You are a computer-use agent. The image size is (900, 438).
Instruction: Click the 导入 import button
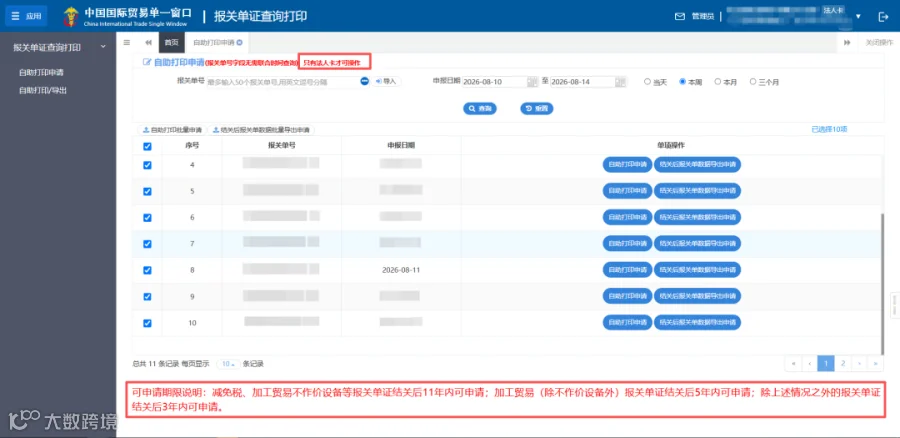click(386, 82)
